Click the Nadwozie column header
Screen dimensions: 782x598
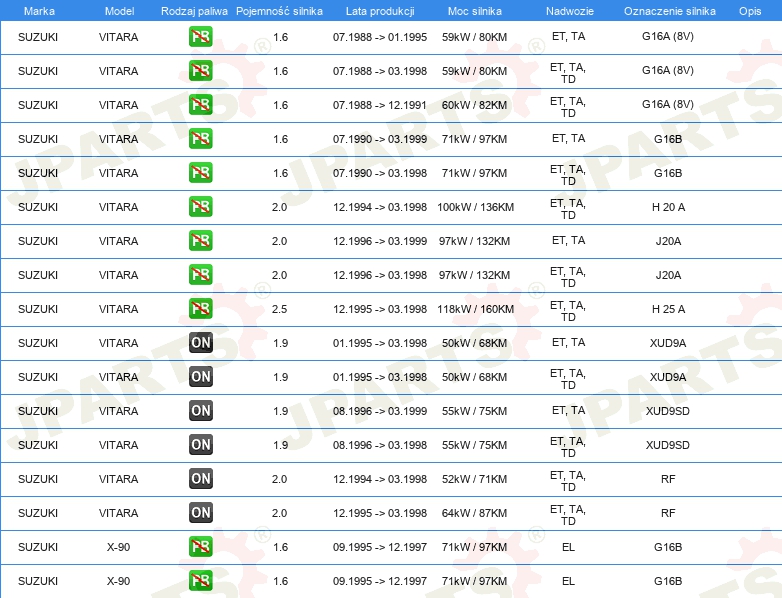click(x=570, y=11)
